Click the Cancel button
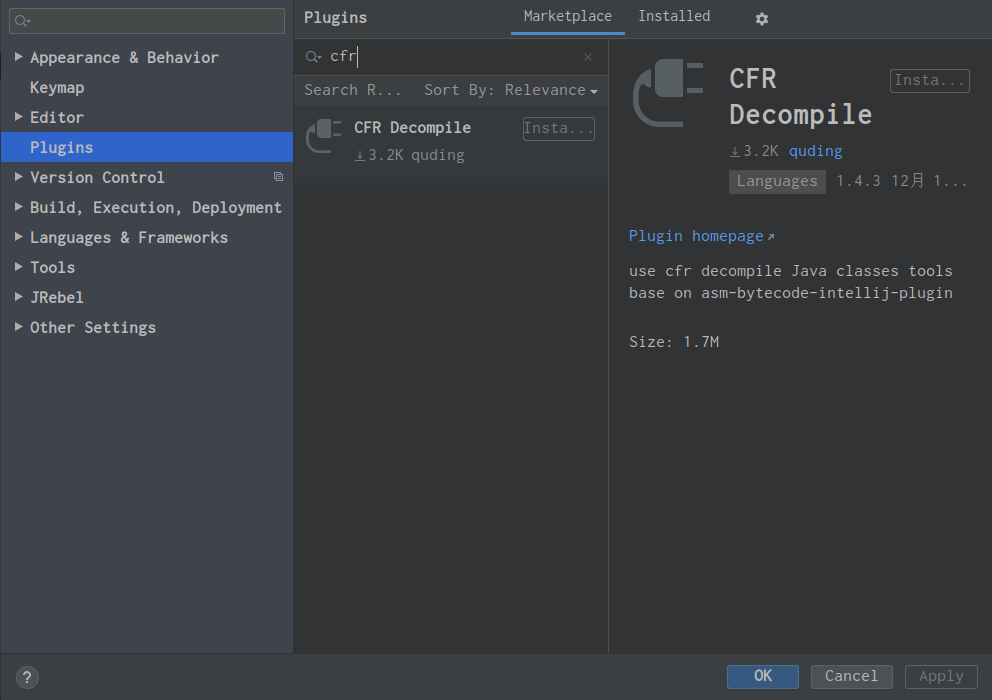The width and height of the screenshot is (992, 700). [852, 677]
